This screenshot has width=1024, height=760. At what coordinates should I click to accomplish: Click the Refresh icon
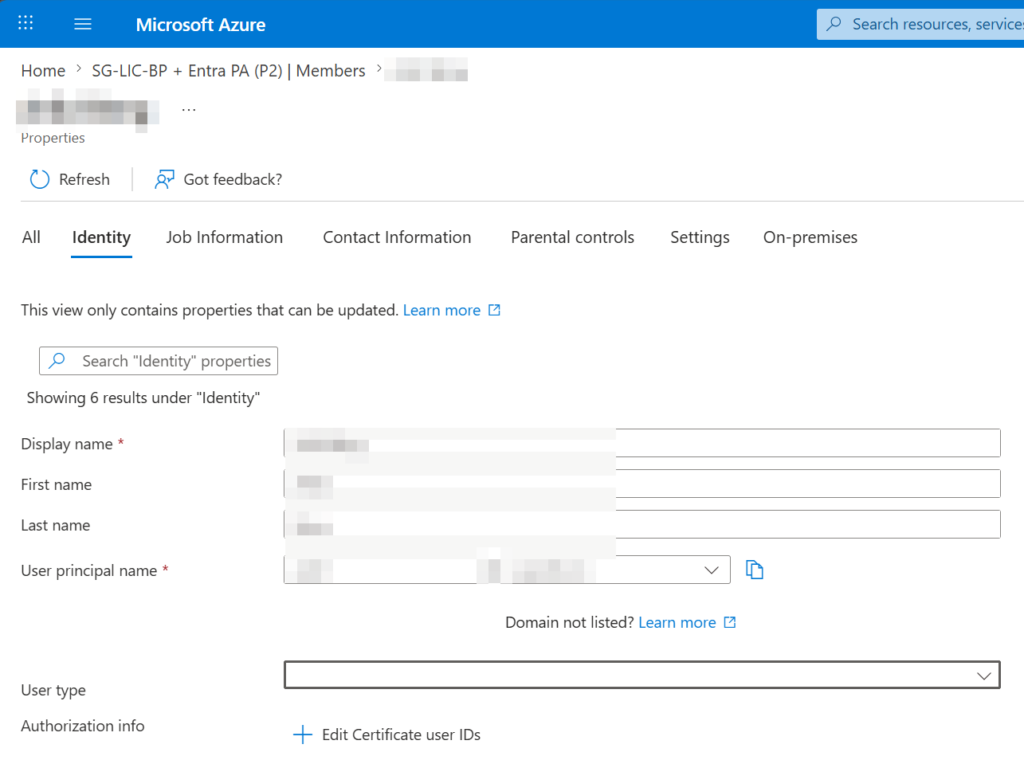click(x=39, y=179)
